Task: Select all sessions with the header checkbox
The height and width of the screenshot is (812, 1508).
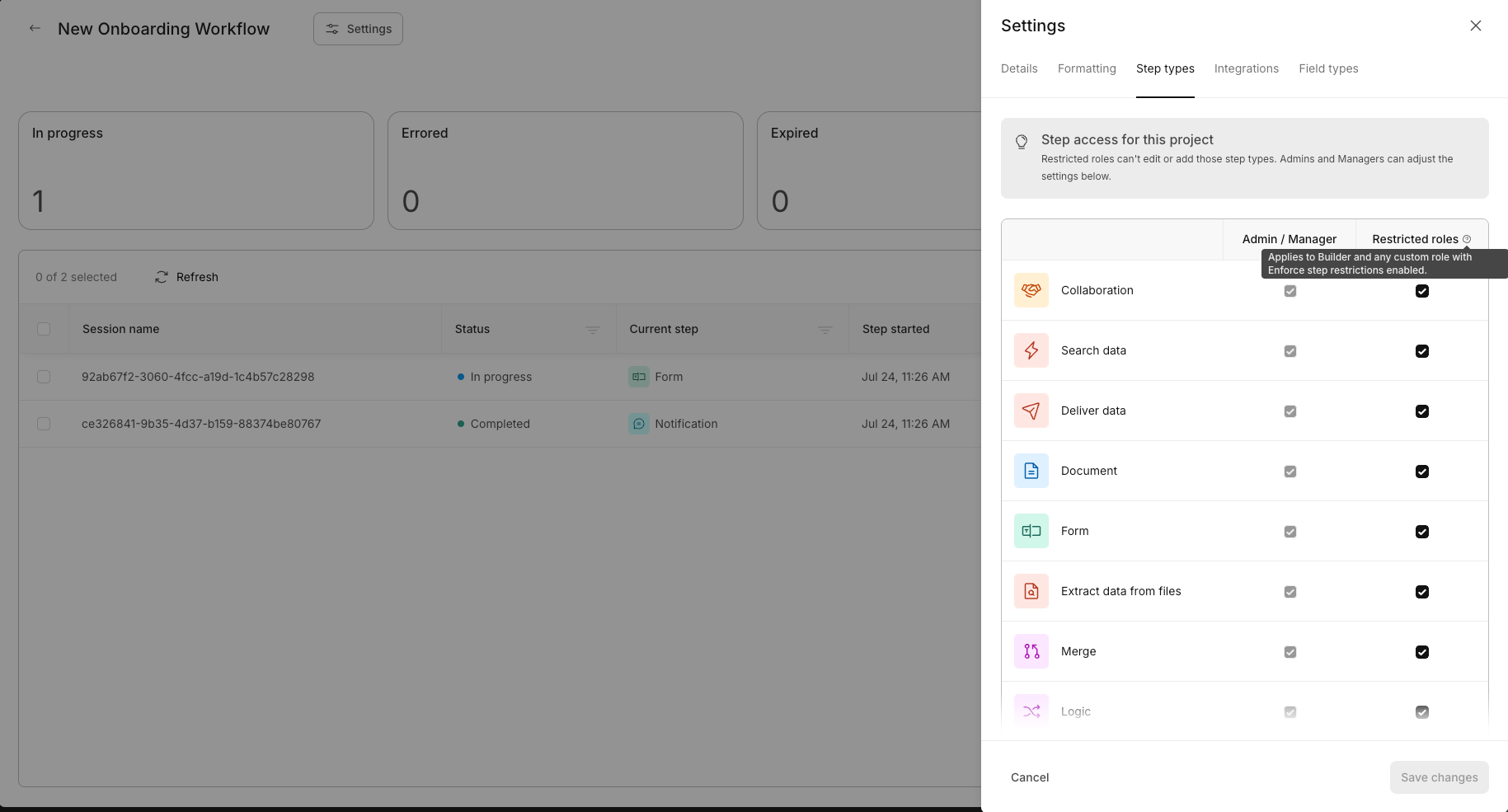Action: [44, 329]
